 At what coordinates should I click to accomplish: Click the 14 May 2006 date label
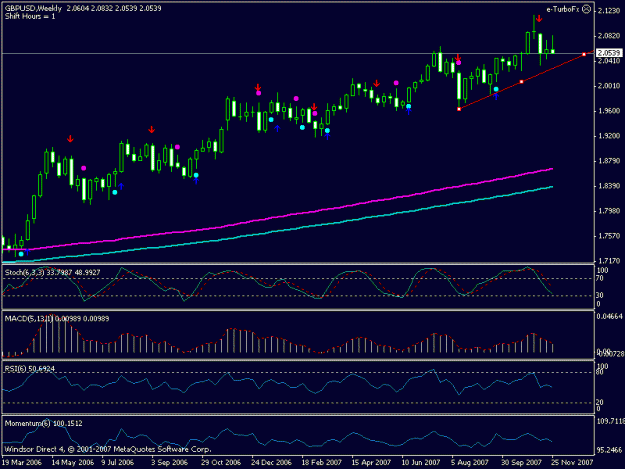click(73, 462)
